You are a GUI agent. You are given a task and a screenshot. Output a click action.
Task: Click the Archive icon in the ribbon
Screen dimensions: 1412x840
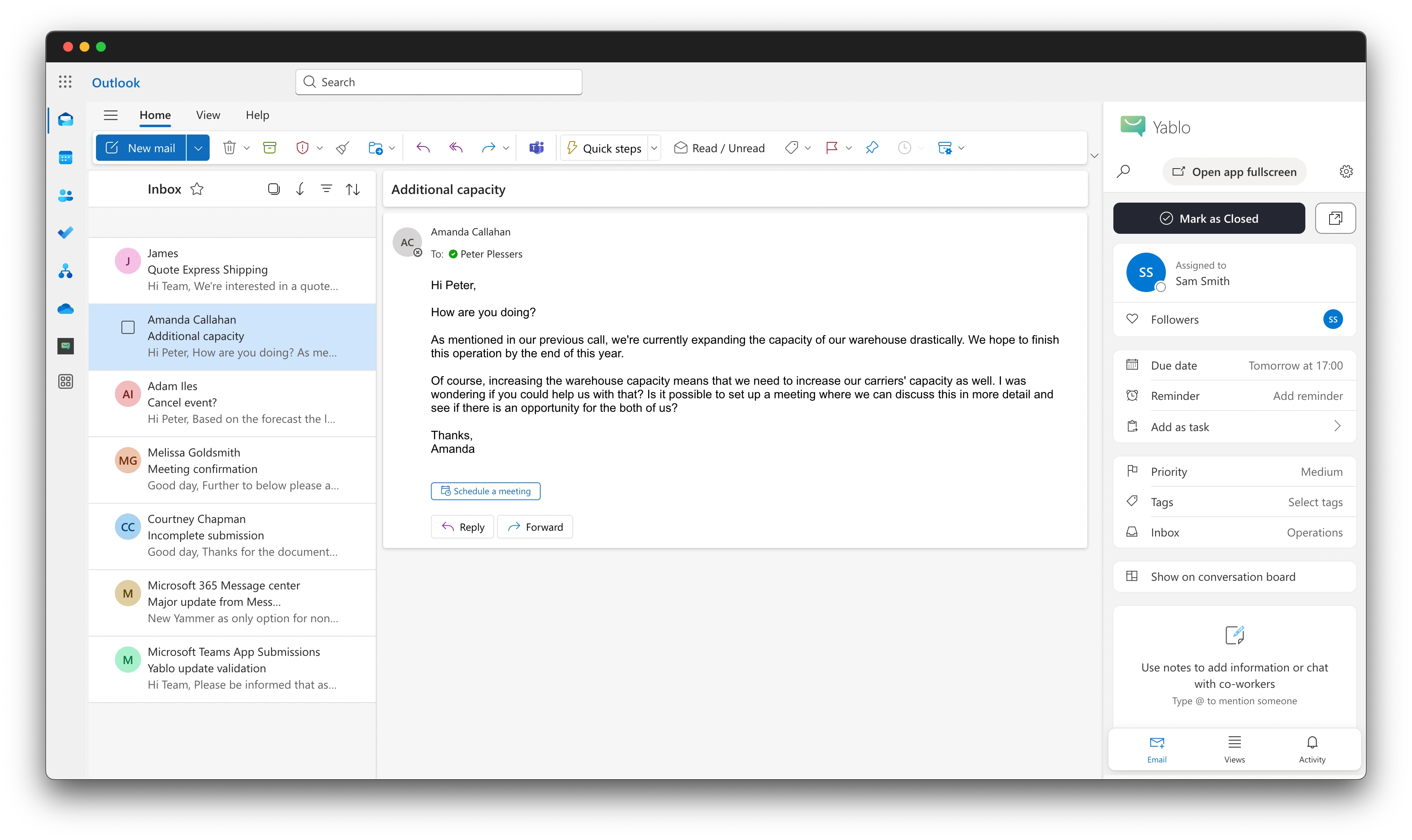[270, 148]
